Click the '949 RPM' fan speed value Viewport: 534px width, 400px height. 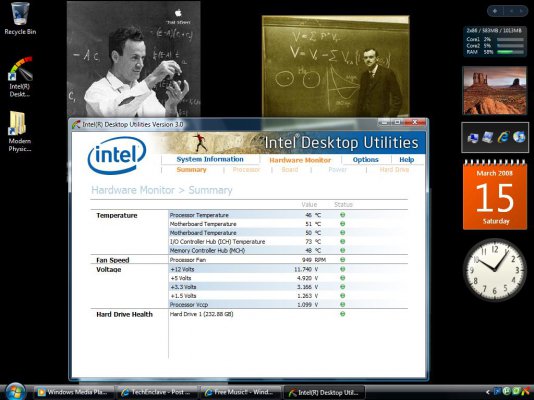coord(314,260)
